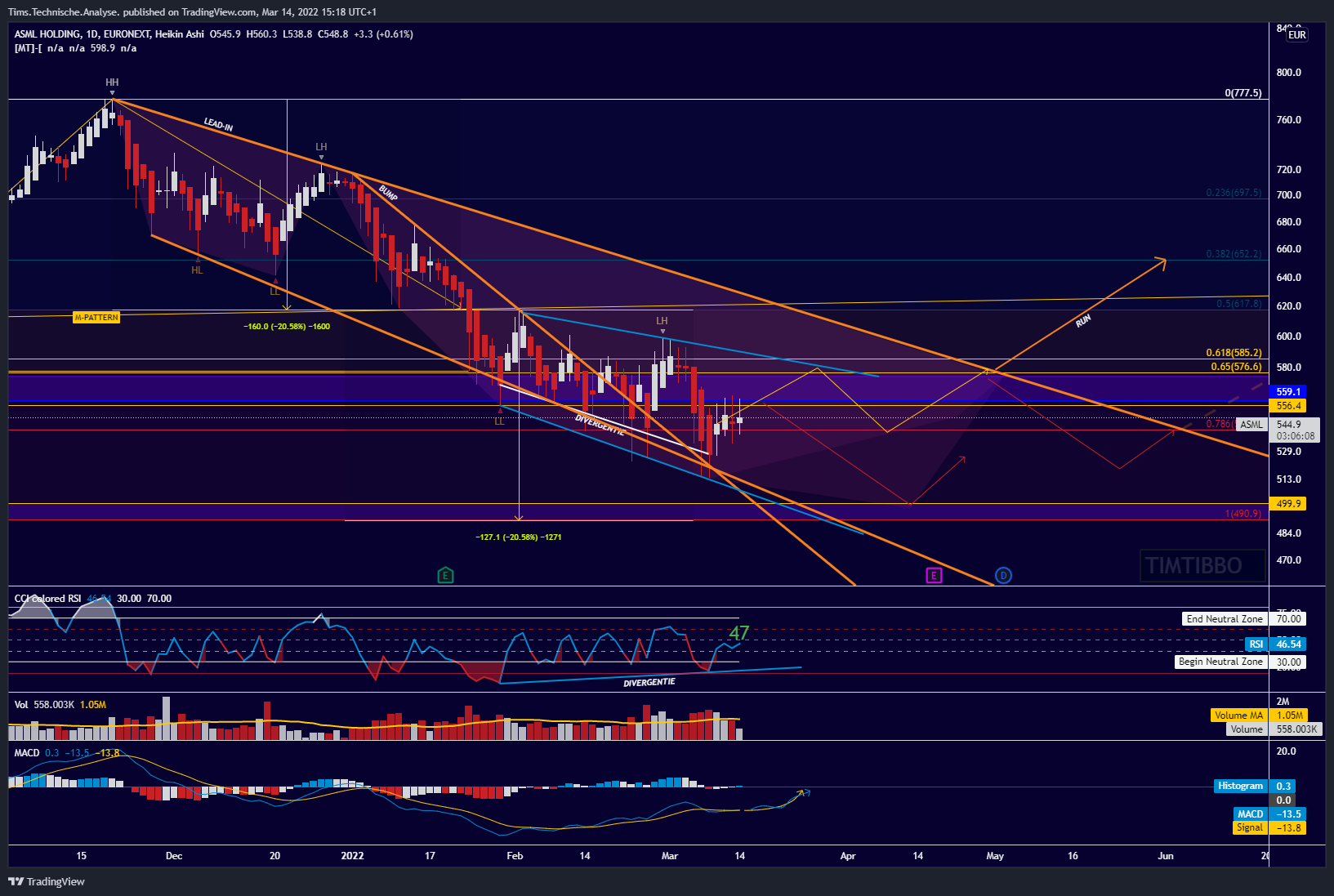The image size is (1334, 896).
Task: Click the yellow 556.4 price tag
Action: tap(1287, 406)
